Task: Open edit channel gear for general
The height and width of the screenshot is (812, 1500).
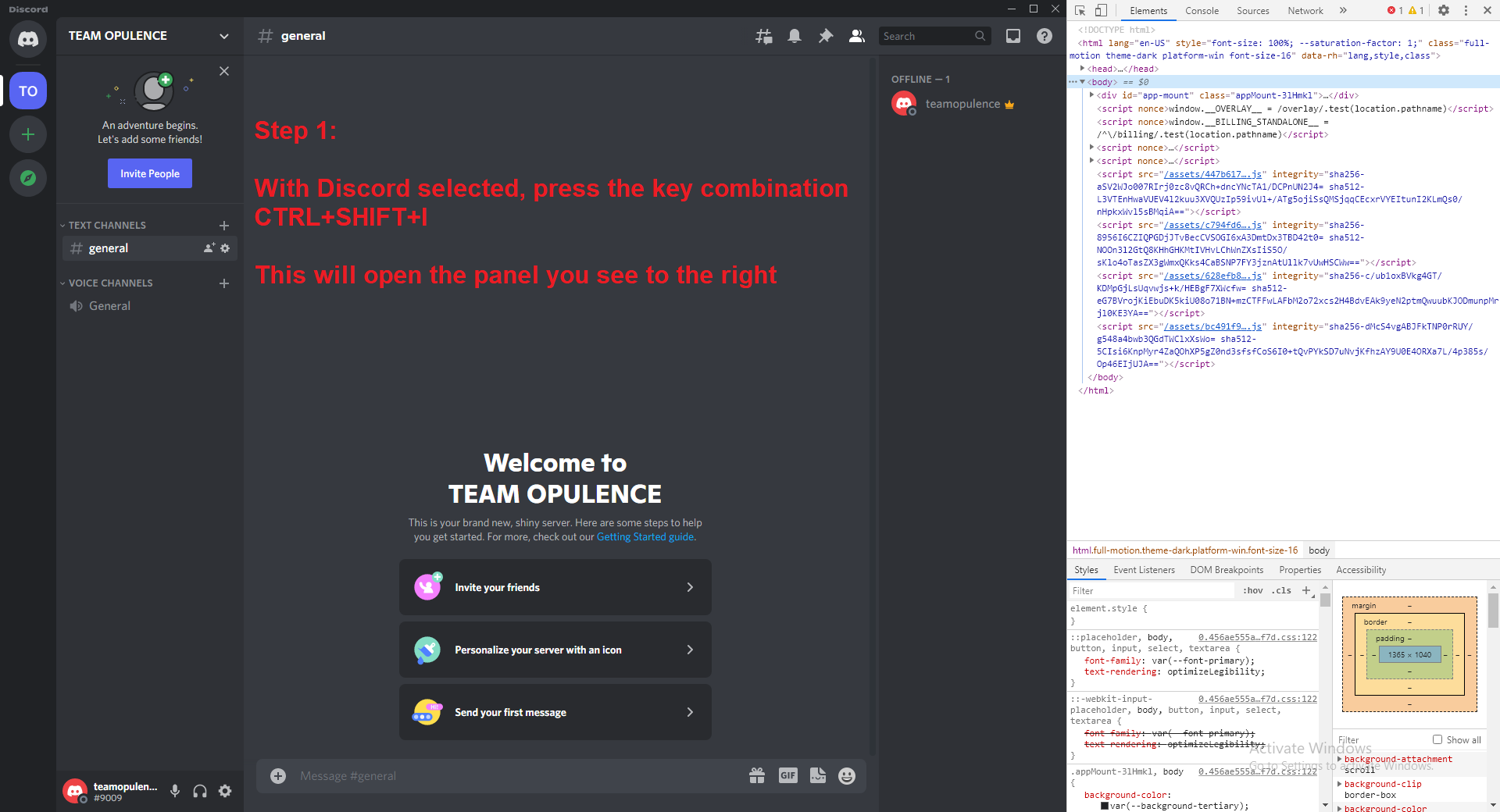Action: (225, 248)
